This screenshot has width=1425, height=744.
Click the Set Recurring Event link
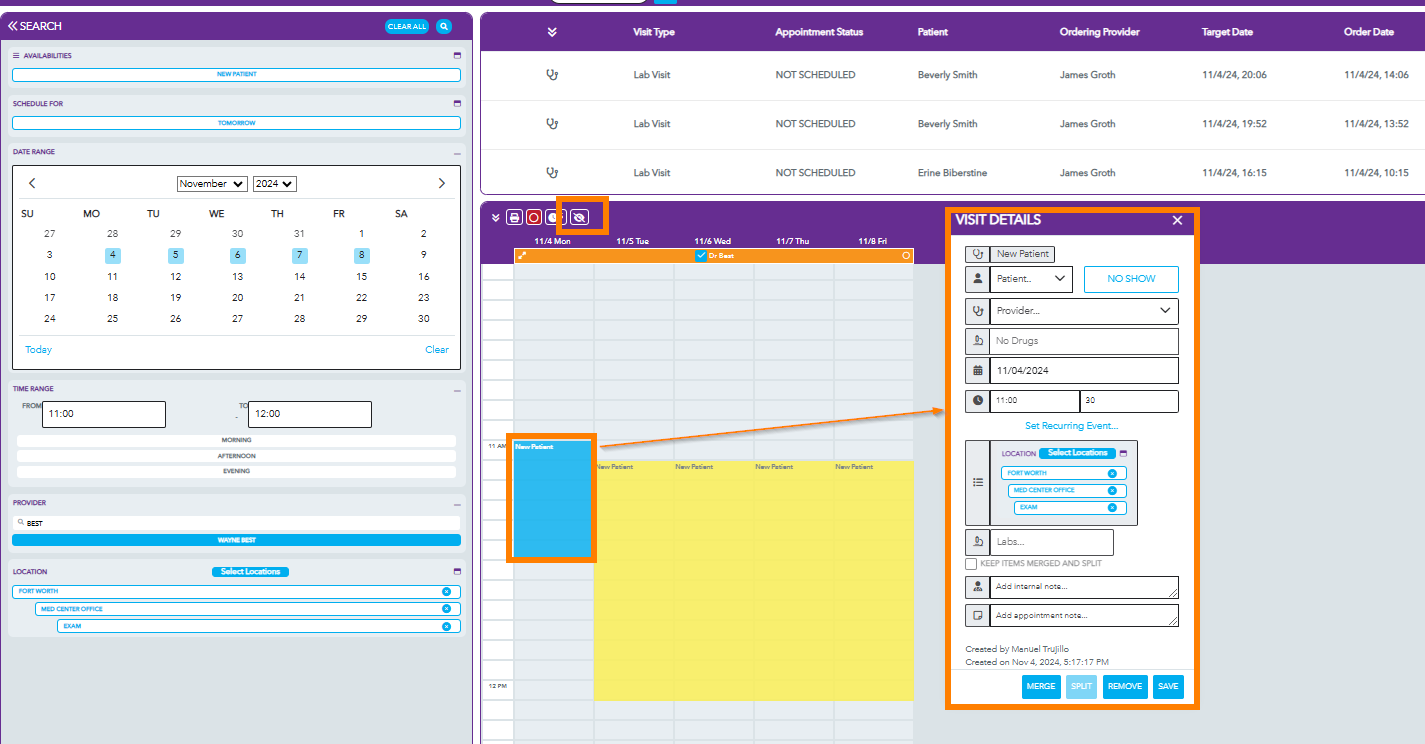[x=1071, y=426]
